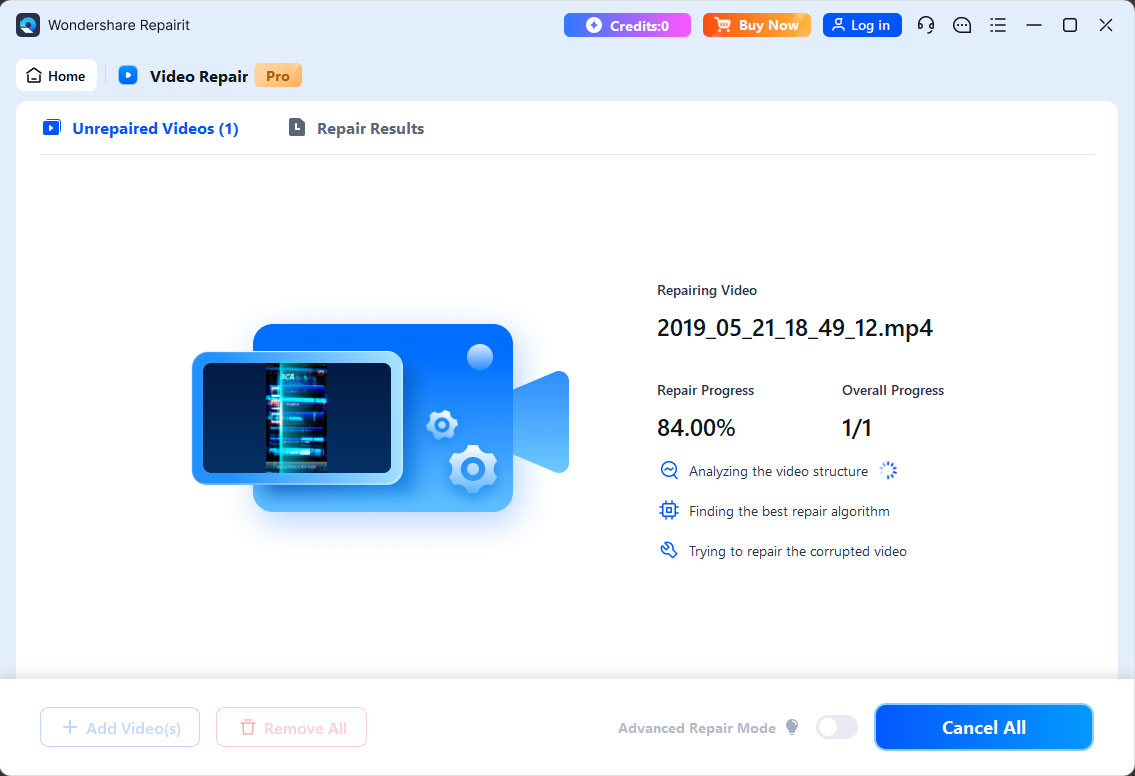This screenshot has width=1135, height=776.
Task: Click the Video Repair play icon
Action: pos(127,74)
